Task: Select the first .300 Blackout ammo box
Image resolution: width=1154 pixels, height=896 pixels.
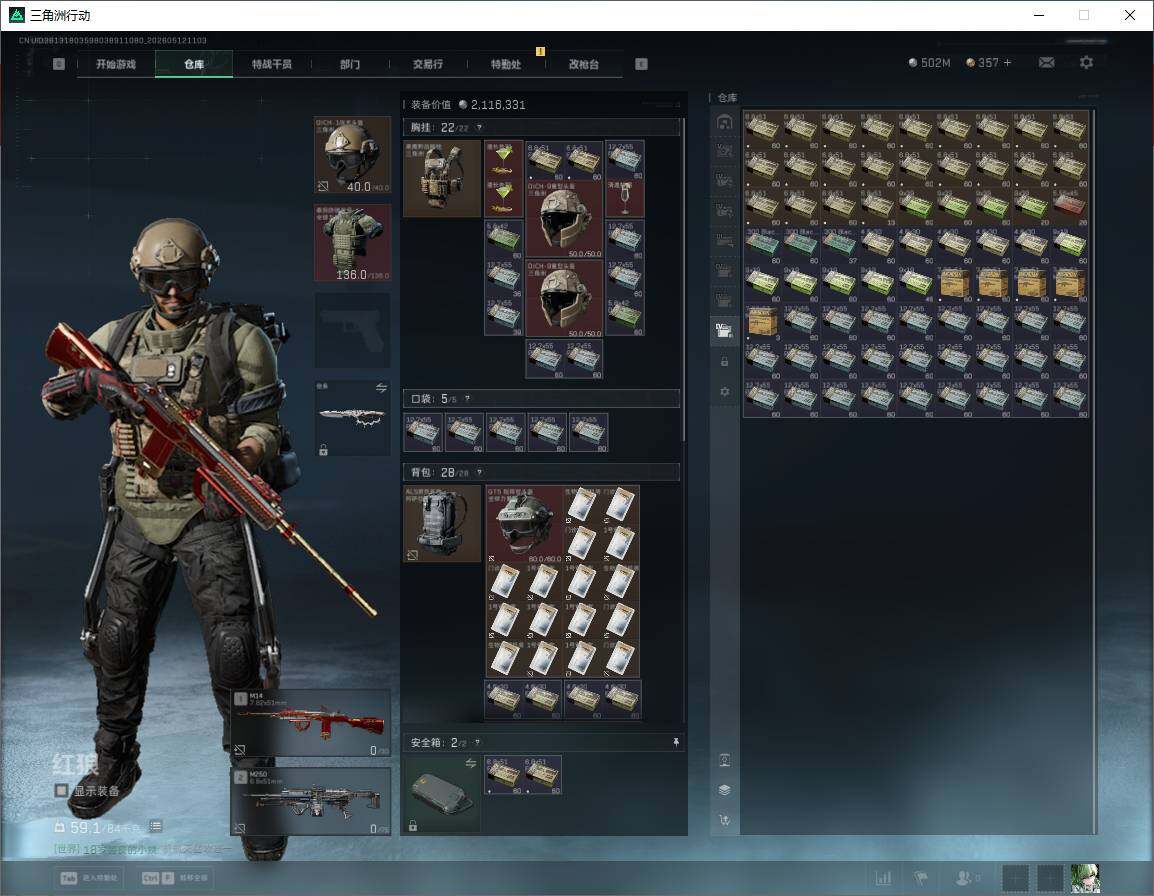Action: 762,246
